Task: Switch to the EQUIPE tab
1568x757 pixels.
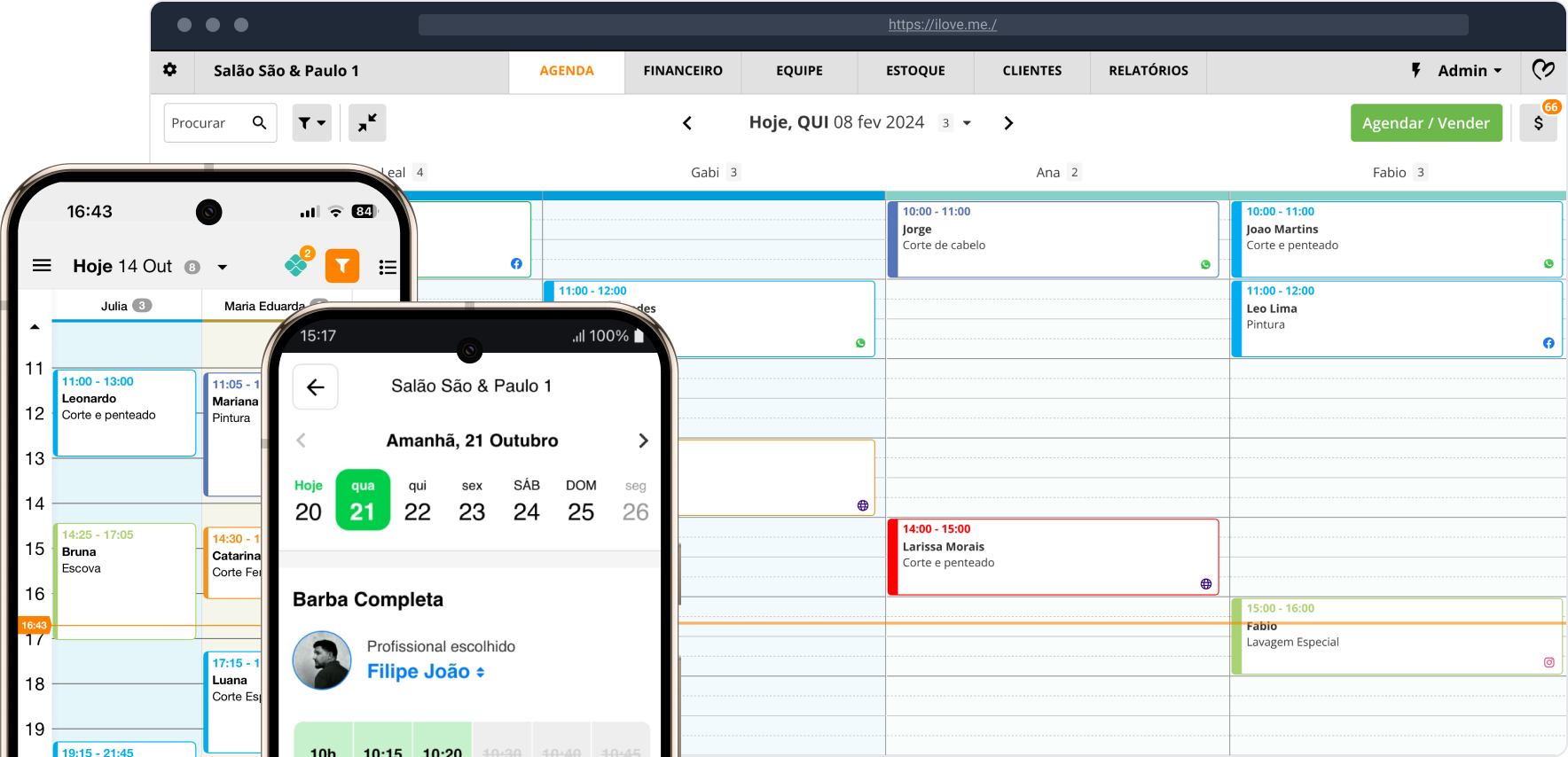Action: pyautogui.click(x=799, y=71)
